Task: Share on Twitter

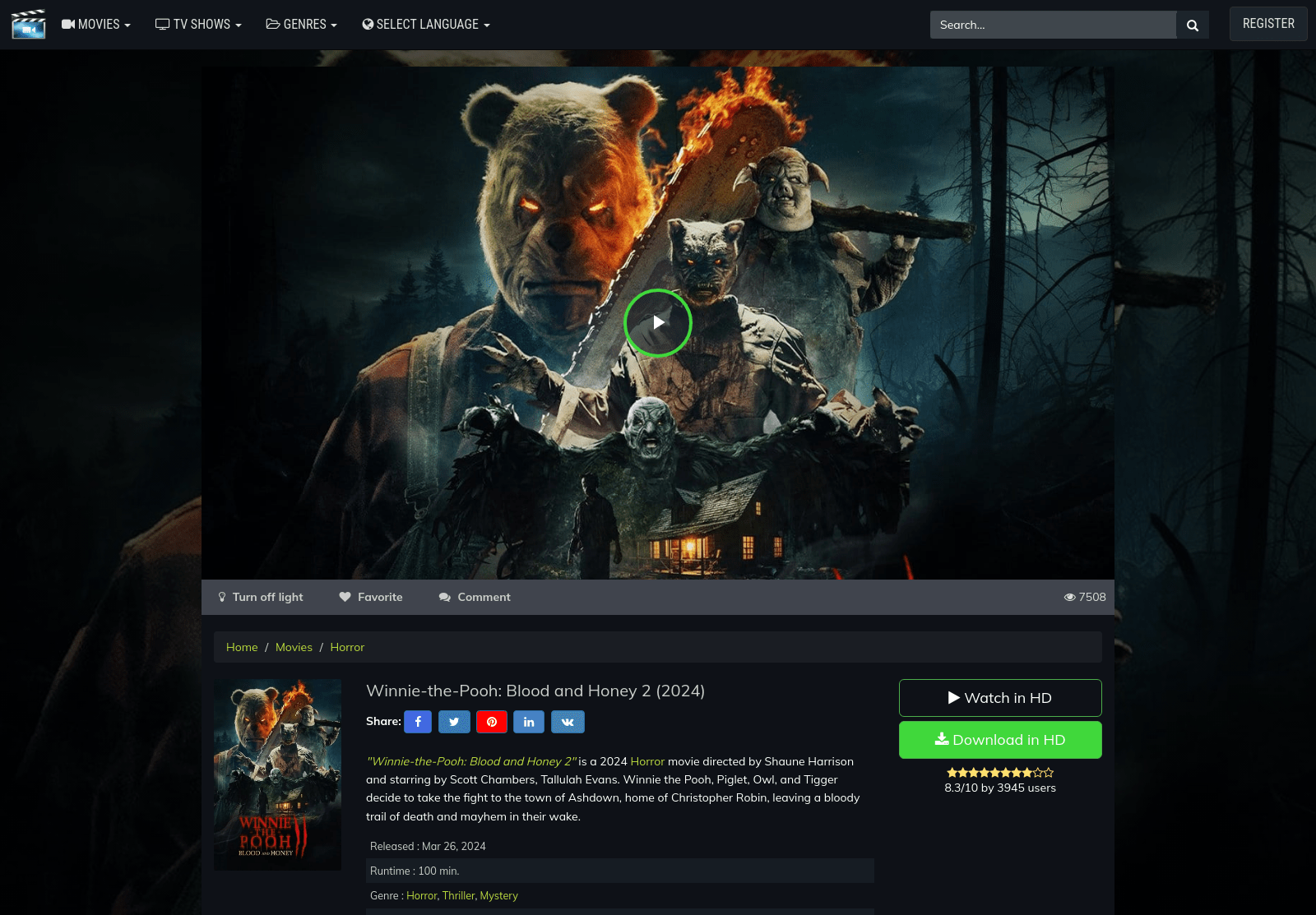Action: click(x=454, y=722)
